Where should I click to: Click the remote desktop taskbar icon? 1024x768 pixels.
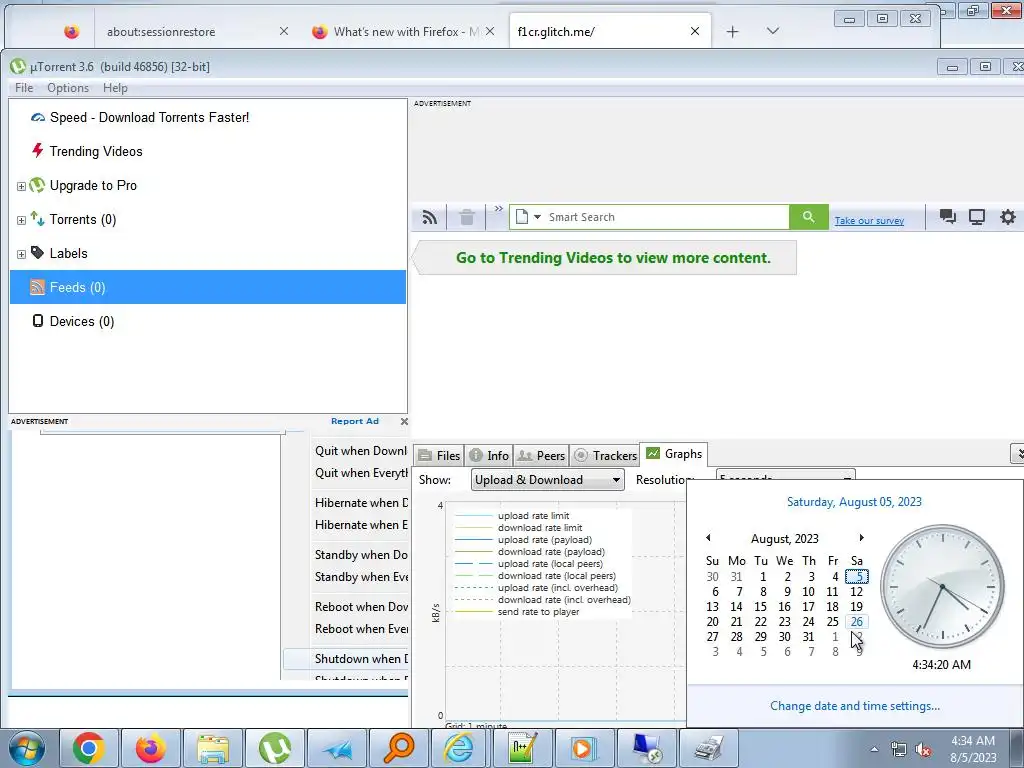point(646,748)
